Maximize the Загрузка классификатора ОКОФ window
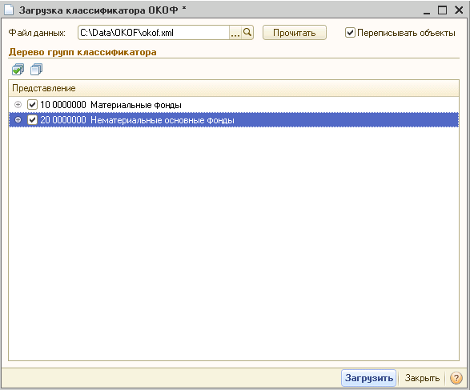Screen dimensions: 470x390 442,10
